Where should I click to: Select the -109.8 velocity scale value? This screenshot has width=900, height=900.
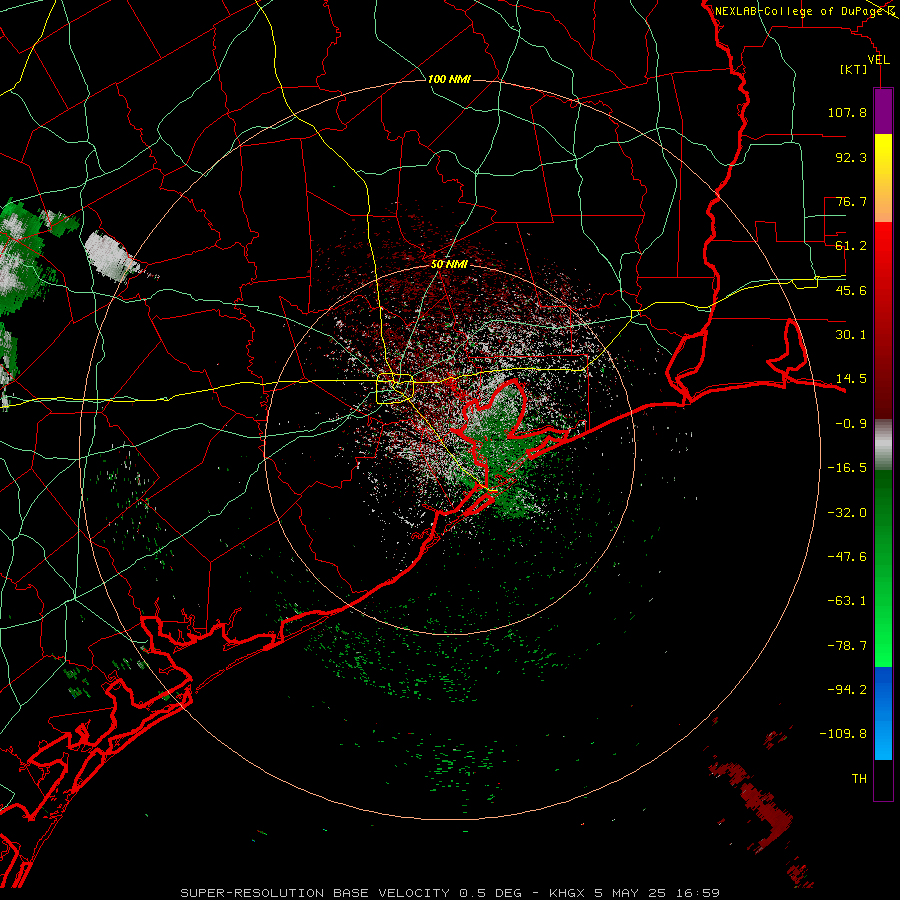point(844,734)
